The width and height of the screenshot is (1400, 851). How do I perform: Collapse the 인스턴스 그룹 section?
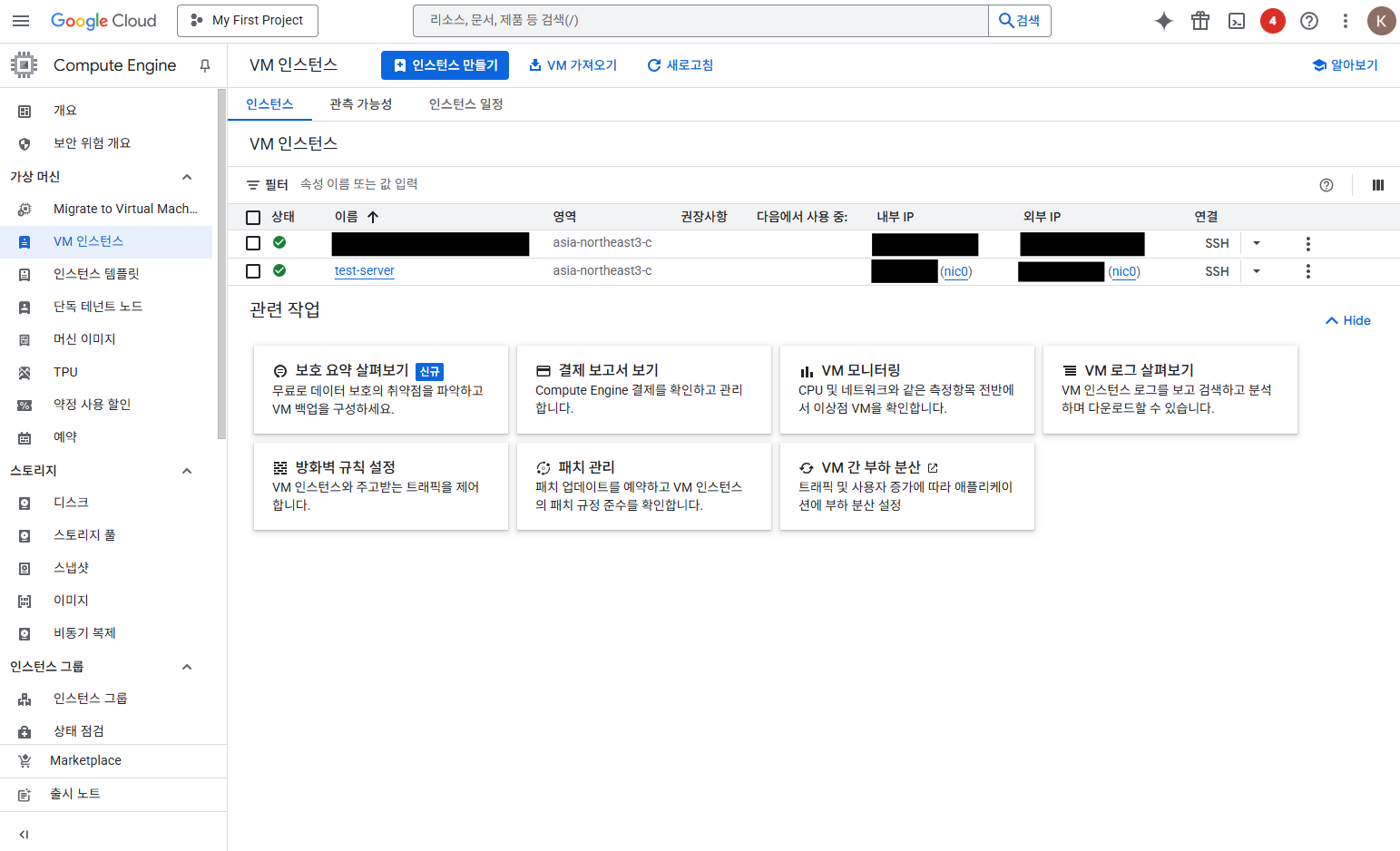pos(187,667)
